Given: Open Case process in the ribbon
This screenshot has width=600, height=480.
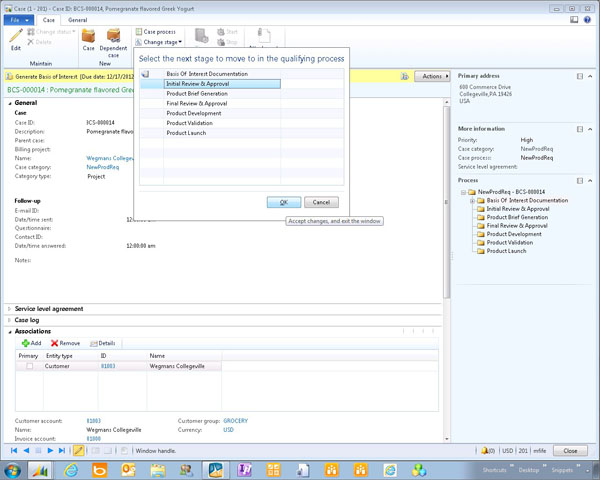Looking at the screenshot, I should point(156,32).
